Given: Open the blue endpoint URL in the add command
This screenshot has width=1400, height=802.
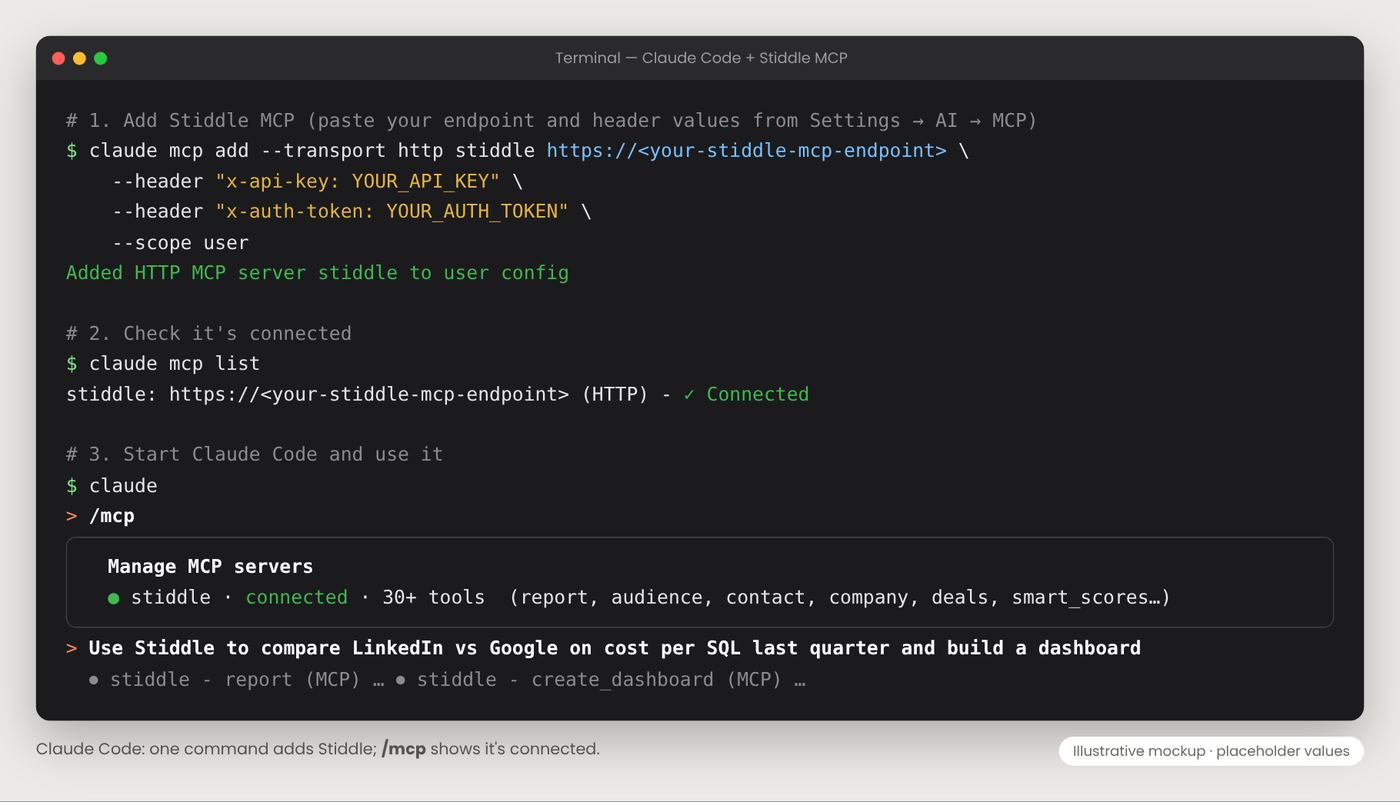Looking at the screenshot, I should pos(746,151).
